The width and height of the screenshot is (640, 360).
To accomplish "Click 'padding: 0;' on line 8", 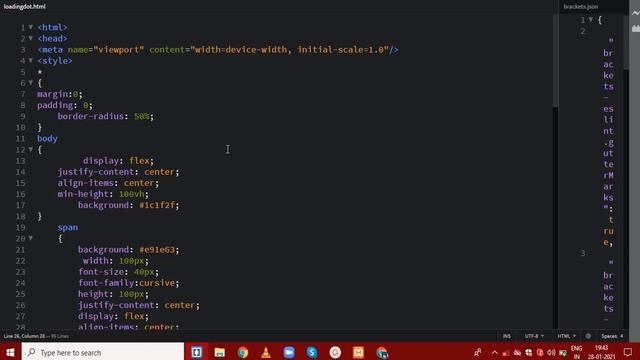I will tap(65, 105).
